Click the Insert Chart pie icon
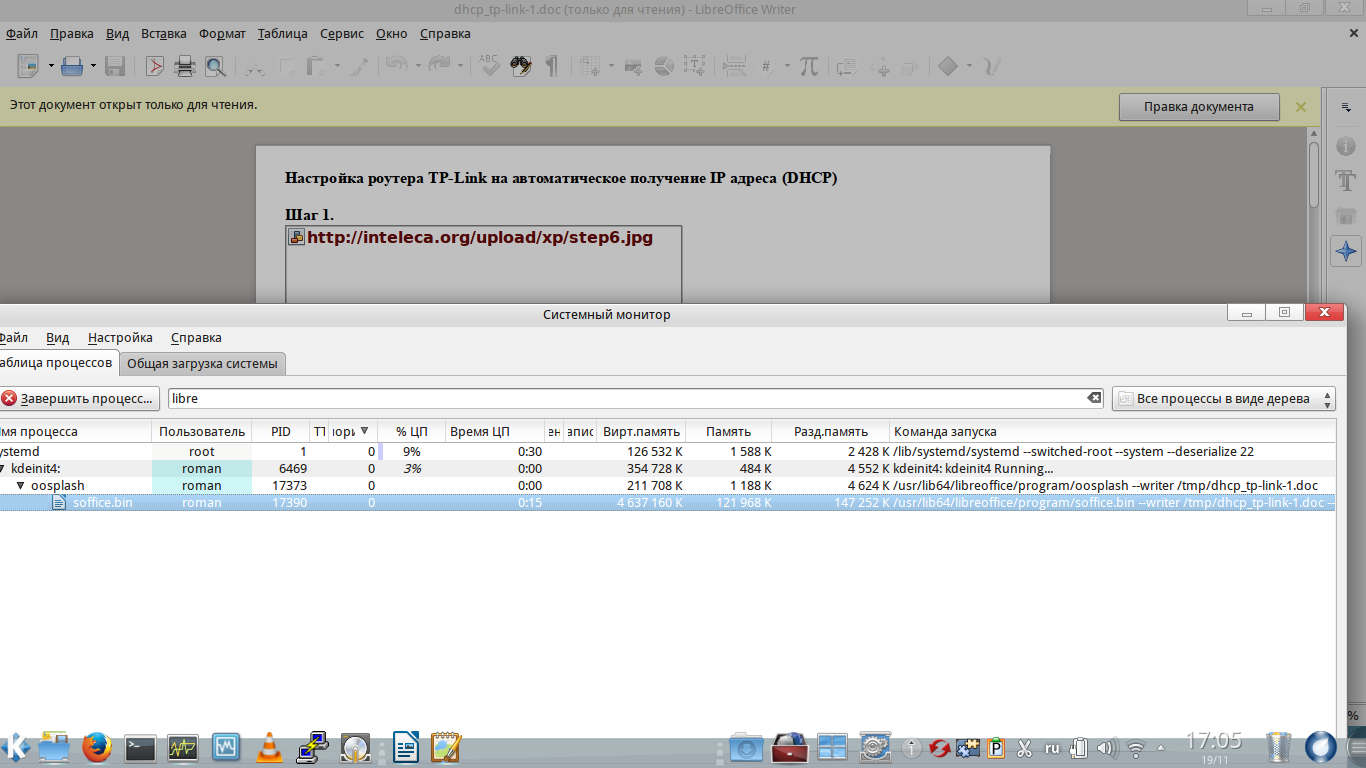 click(663, 66)
